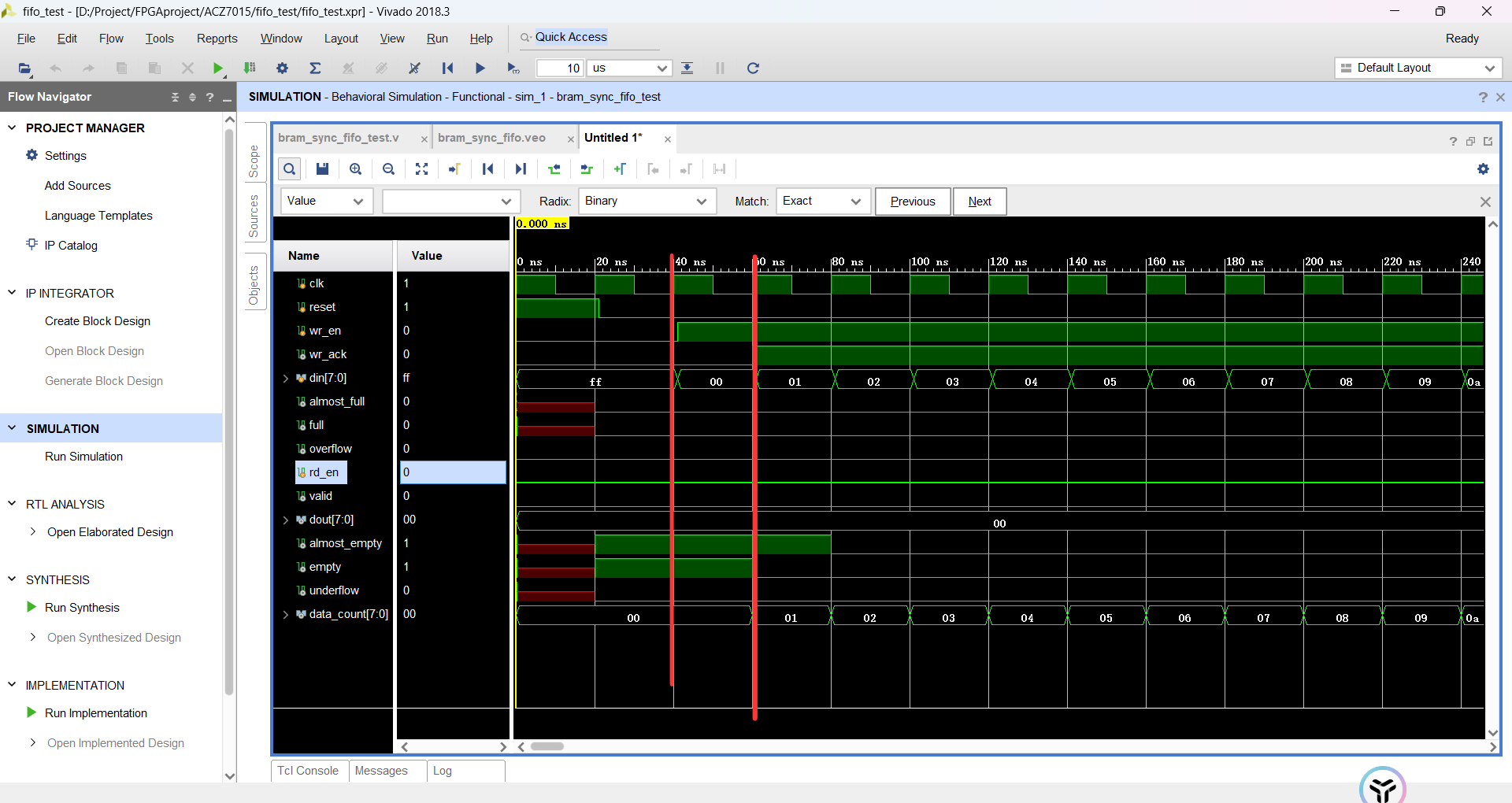
Task: Jump to time 0 in waveform
Action: click(487, 168)
